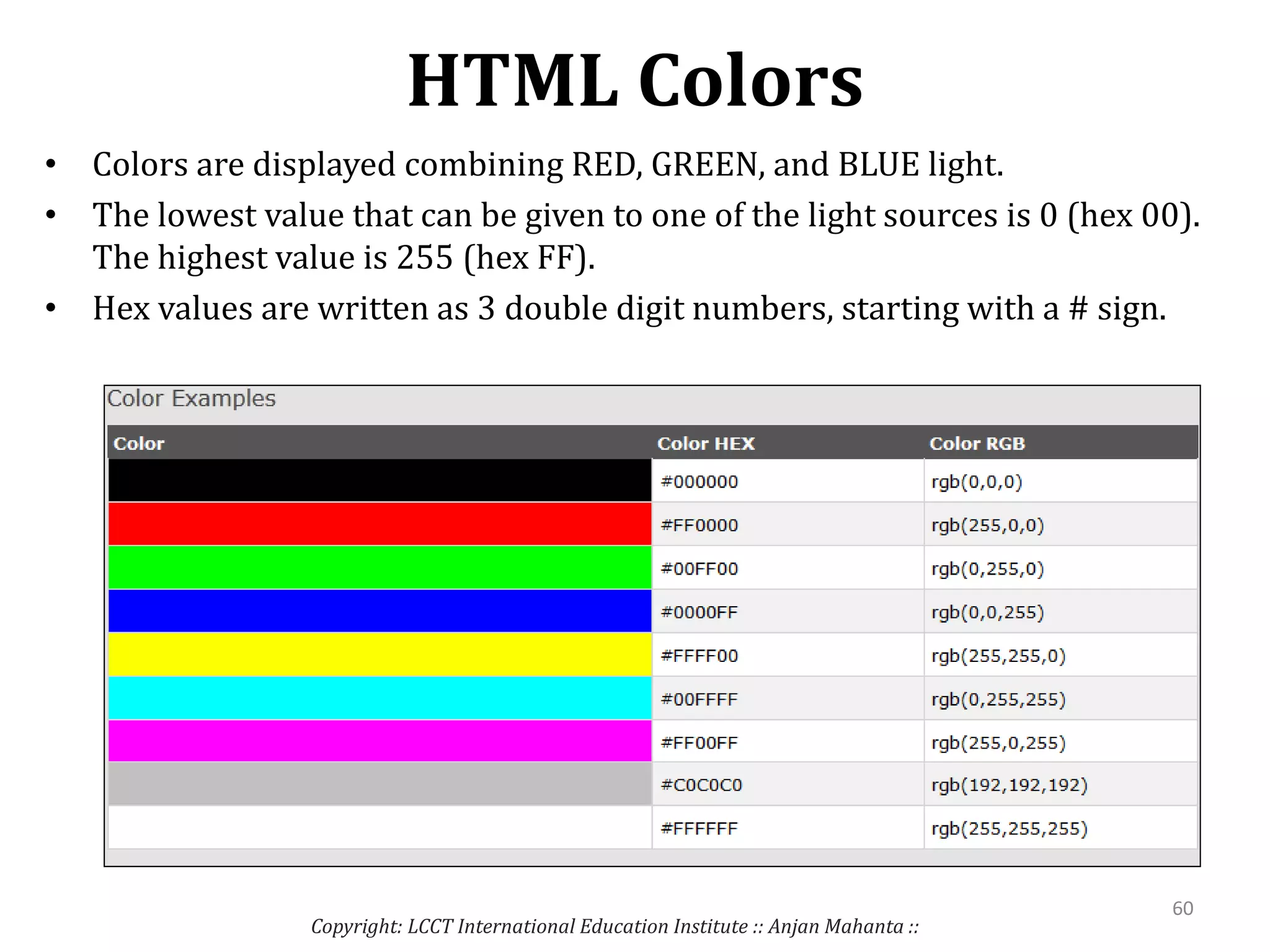Image resolution: width=1270 pixels, height=952 pixels.
Task: Select the magenta color swatch
Action: tap(380, 741)
